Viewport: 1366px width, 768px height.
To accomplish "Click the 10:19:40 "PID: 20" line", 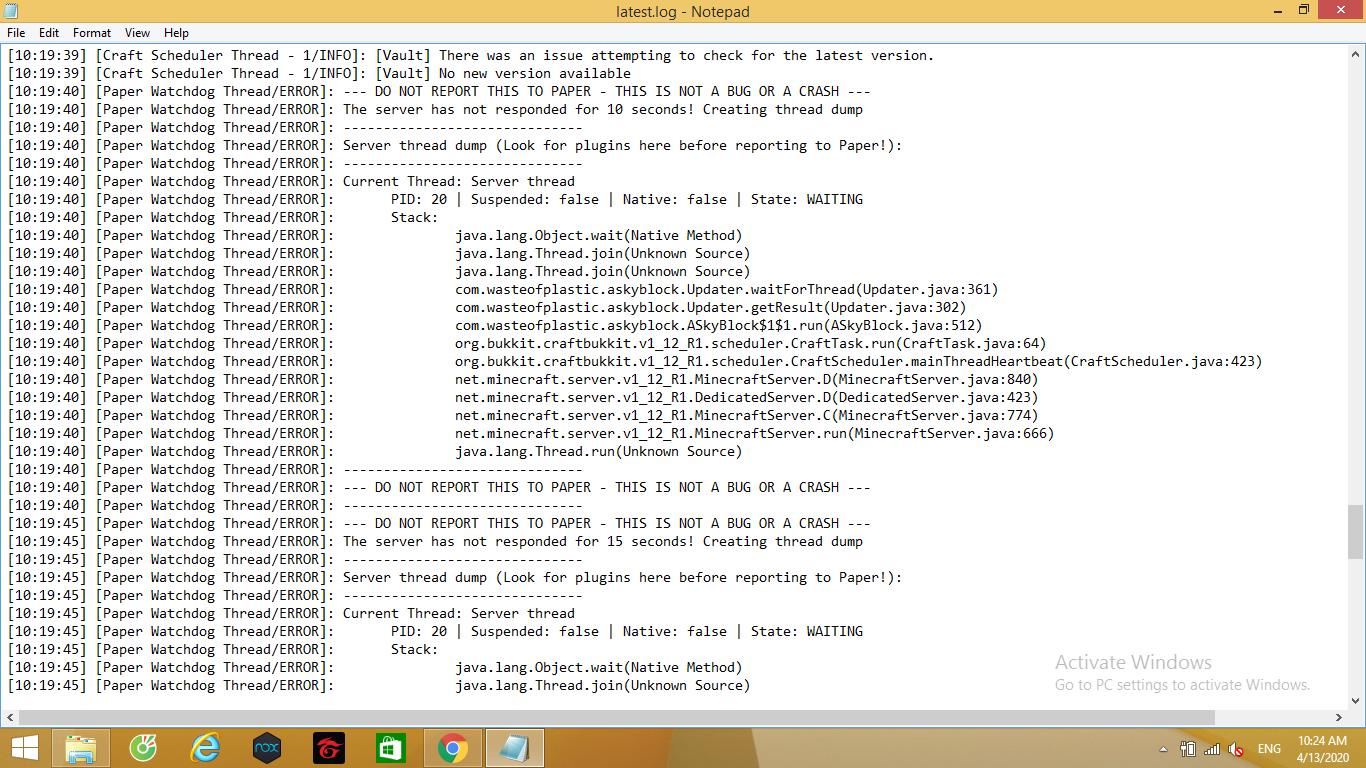I will click(435, 199).
